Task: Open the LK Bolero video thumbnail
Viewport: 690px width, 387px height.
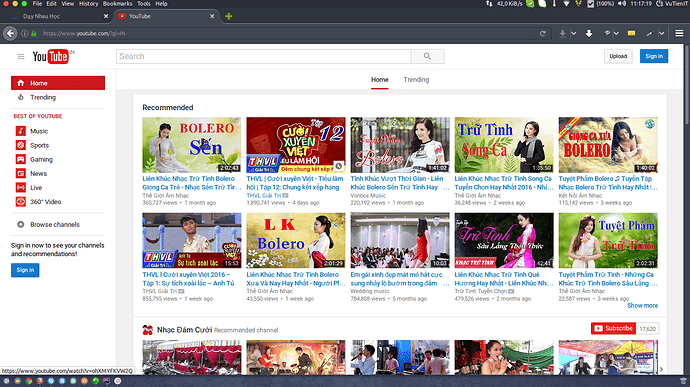Action: (x=296, y=240)
